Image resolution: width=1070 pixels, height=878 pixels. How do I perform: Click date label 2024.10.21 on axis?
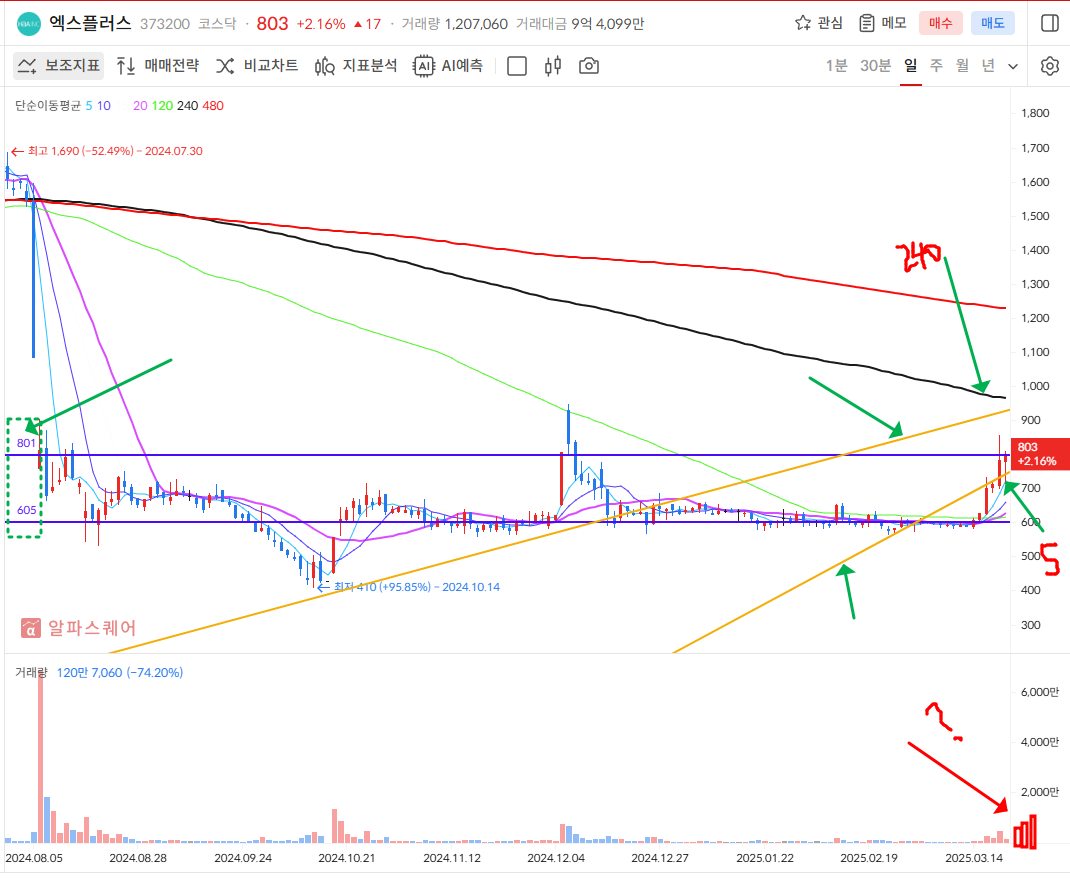tap(347, 858)
